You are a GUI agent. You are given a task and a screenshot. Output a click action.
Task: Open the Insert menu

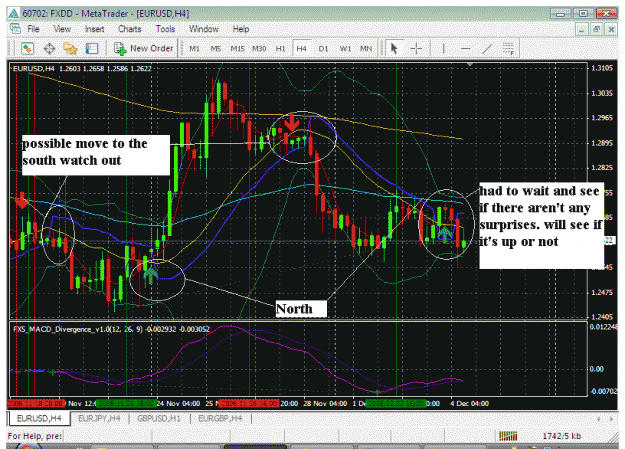pyautogui.click(x=94, y=29)
